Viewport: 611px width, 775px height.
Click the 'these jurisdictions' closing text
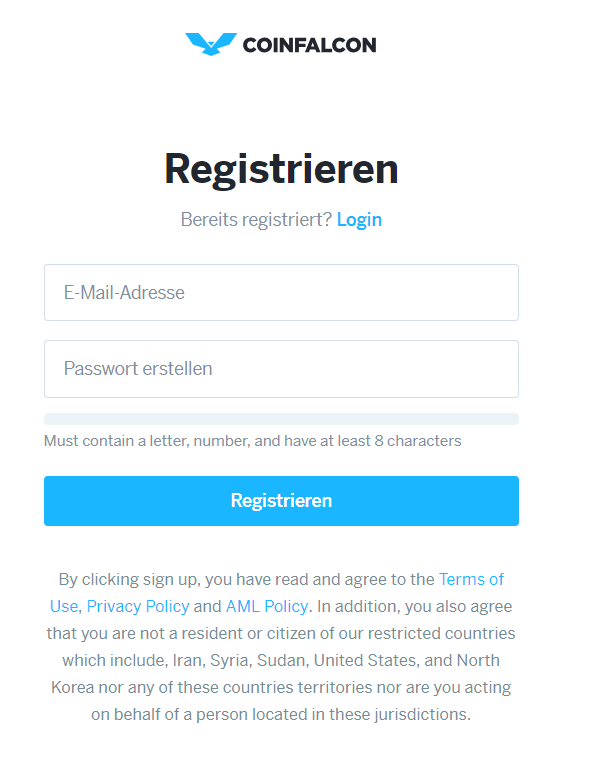click(x=400, y=715)
